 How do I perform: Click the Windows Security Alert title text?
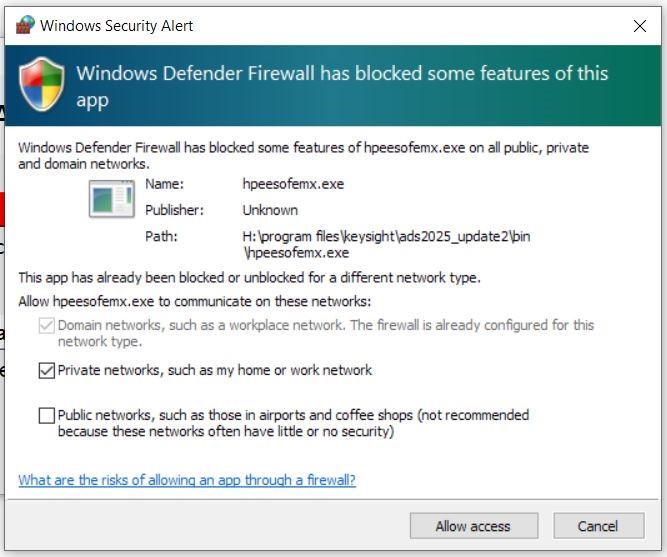point(117,26)
